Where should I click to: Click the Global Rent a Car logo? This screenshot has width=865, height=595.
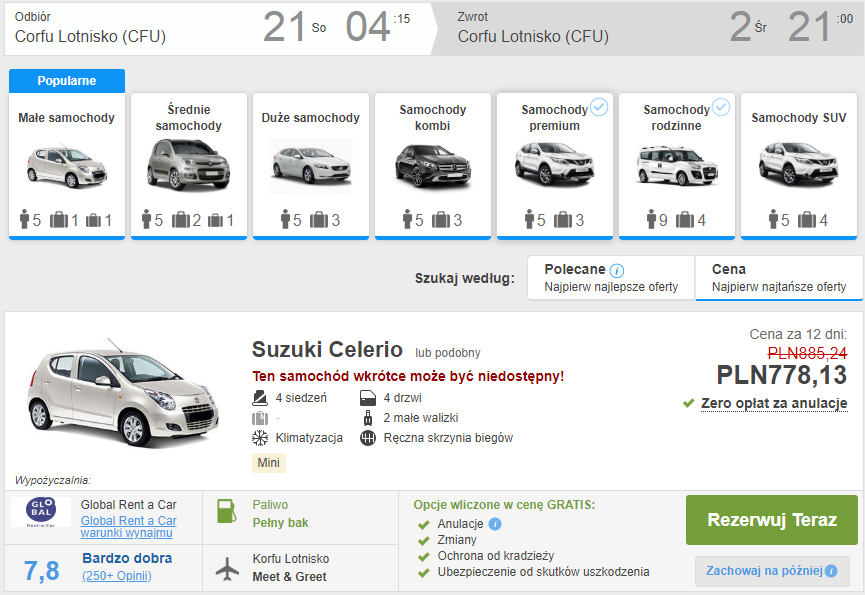pos(41,512)
